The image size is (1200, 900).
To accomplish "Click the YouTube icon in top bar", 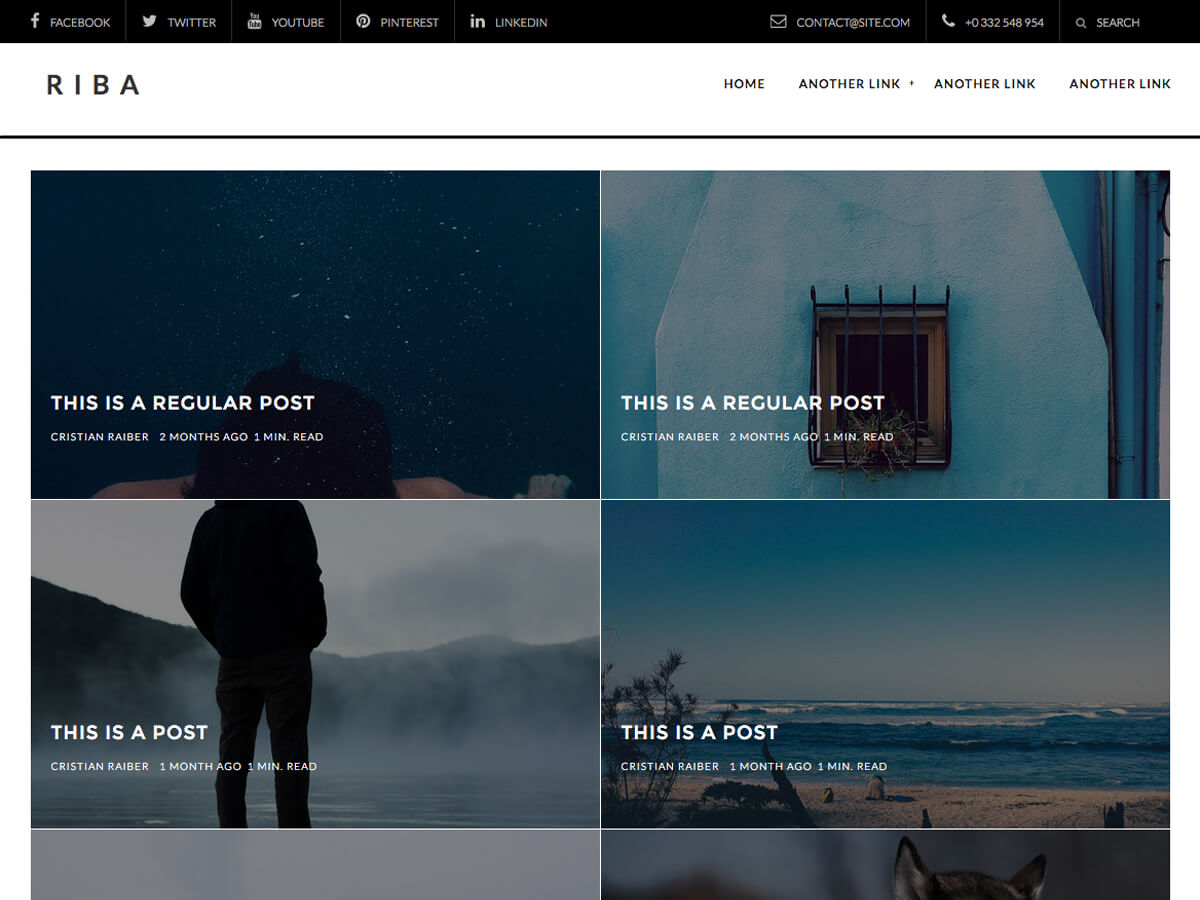I will pyautogui.click(x=254, y=21).
